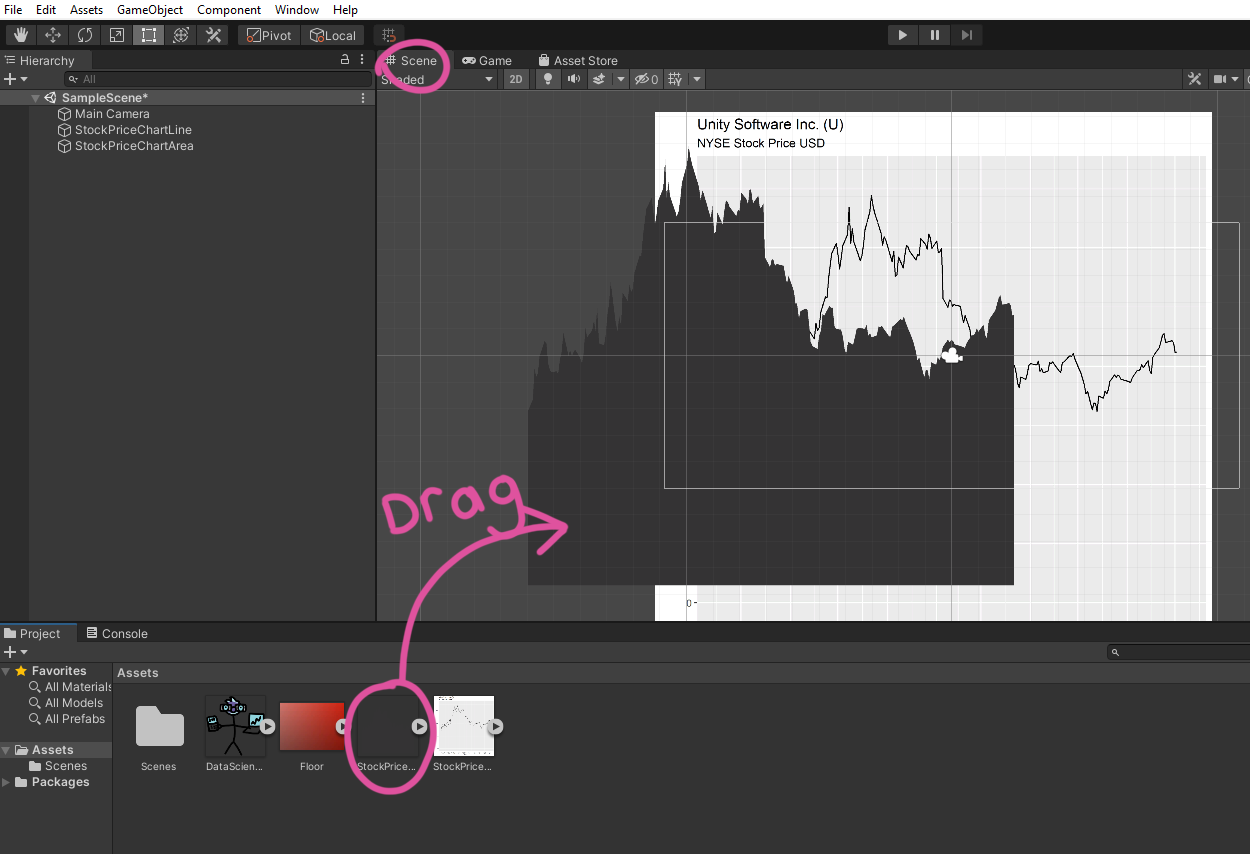
Task: Select the red Floor material asset
Action: coord(310,726)
